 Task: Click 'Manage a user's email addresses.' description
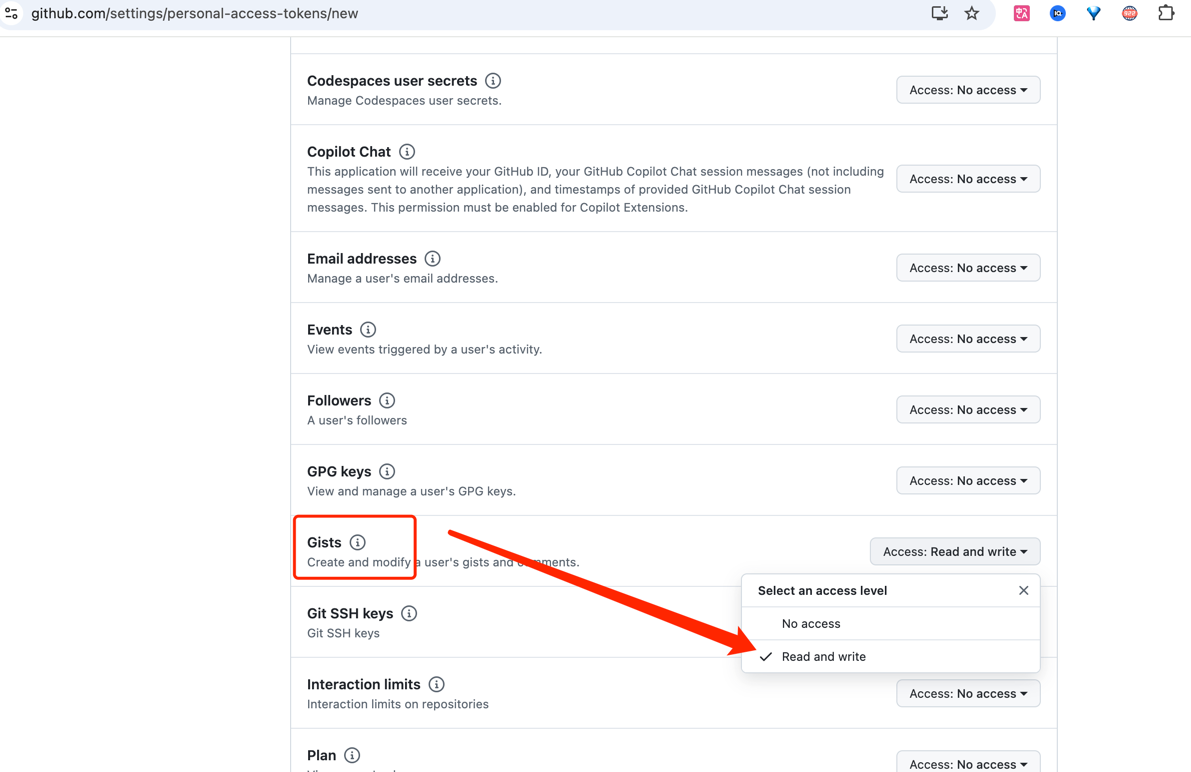403,278
